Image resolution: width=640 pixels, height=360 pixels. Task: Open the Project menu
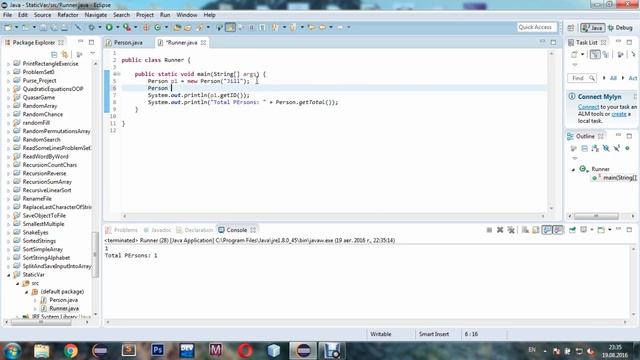[144, 15]
